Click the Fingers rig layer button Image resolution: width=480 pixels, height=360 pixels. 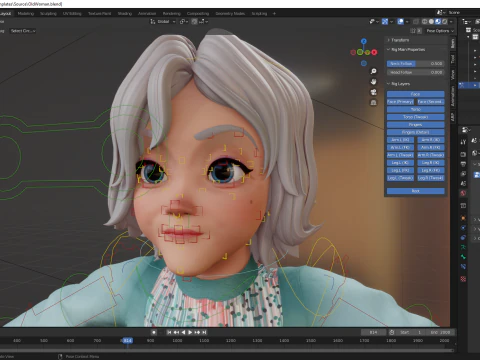pyautogui.click(x=415, y=125)
